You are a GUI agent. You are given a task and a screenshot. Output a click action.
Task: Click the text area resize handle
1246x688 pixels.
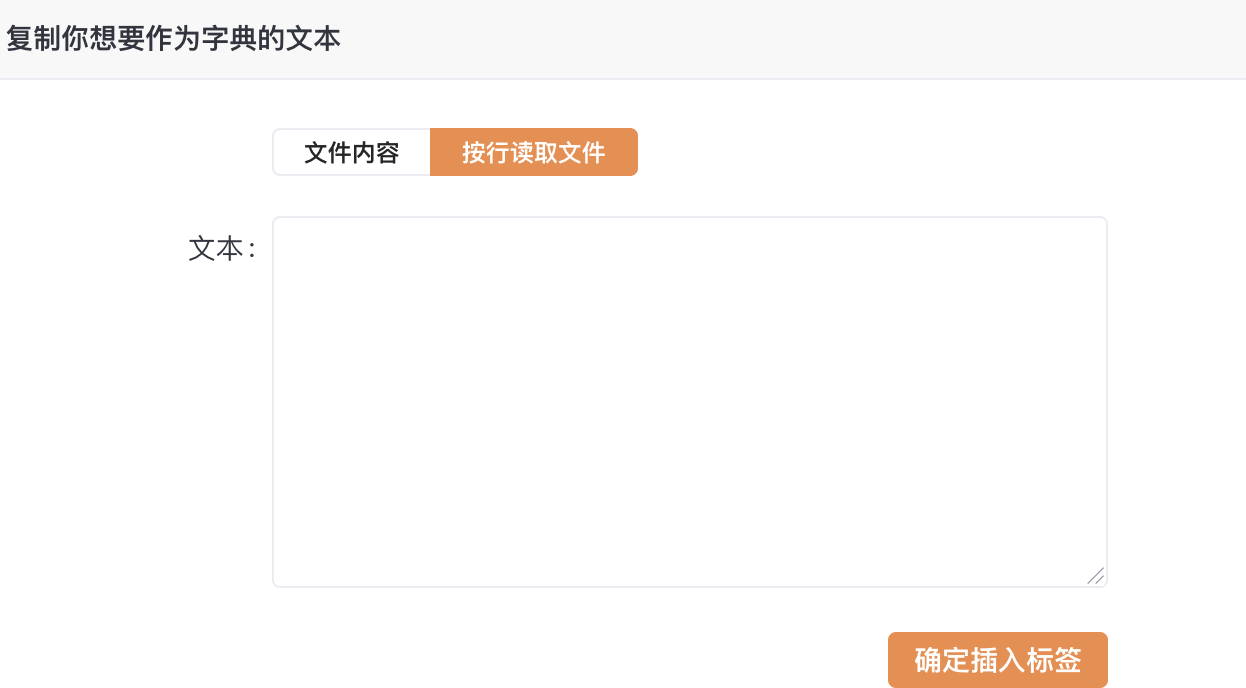pos(1096,576)
